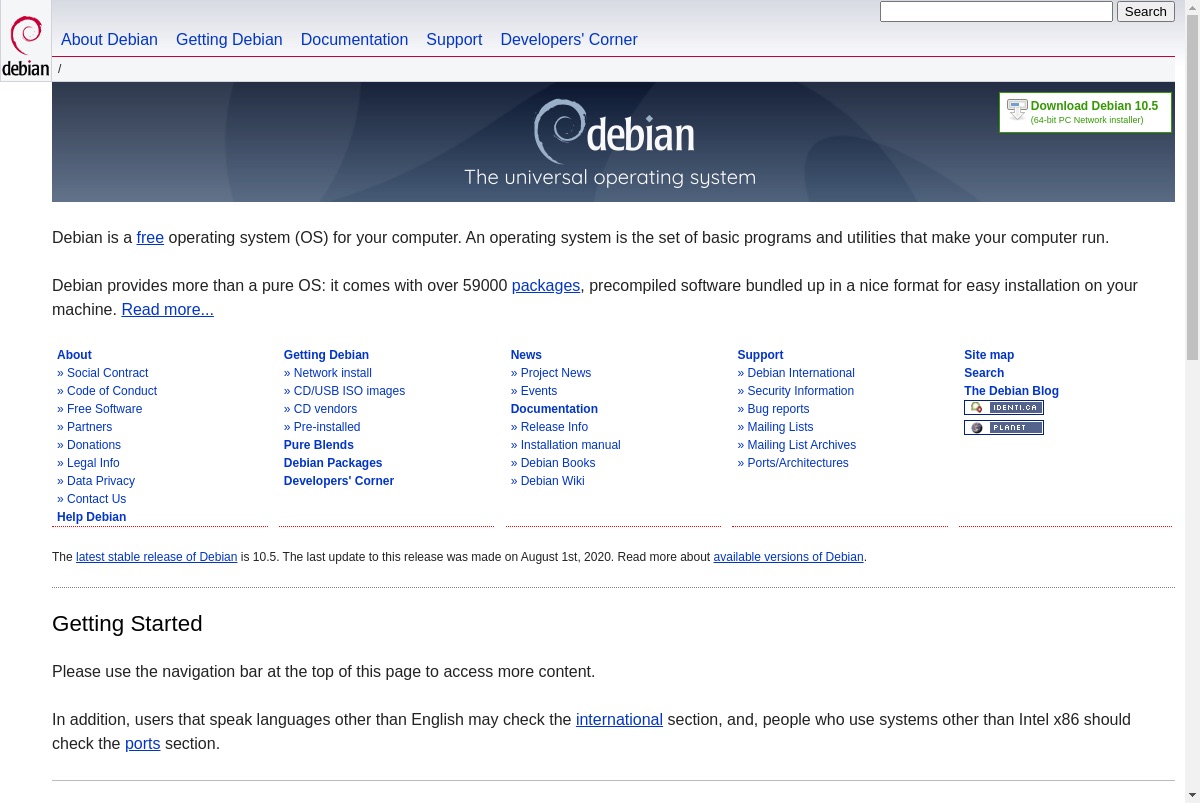Open the Planet badge icon
Image resolution: width=1200 pixels, height=803 pixels.
coord(1004,428)
